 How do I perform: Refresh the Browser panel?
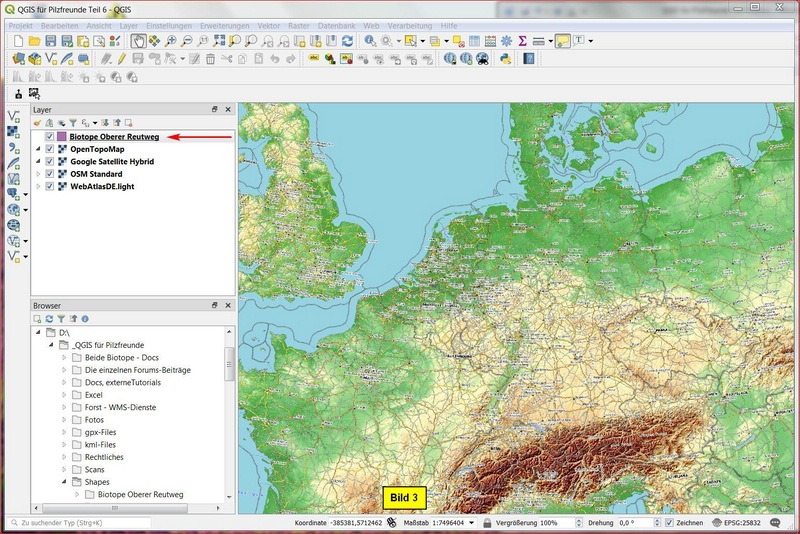point(49,318)
